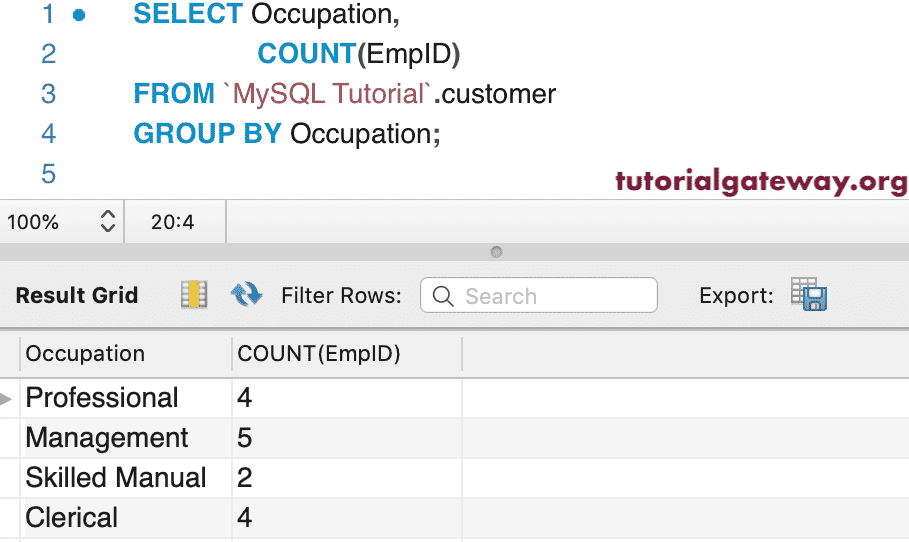The width and height of the screenshot is (909, 542).
Task: Click the SELECT keyword on line 1
Action: [x=188, y=14]
